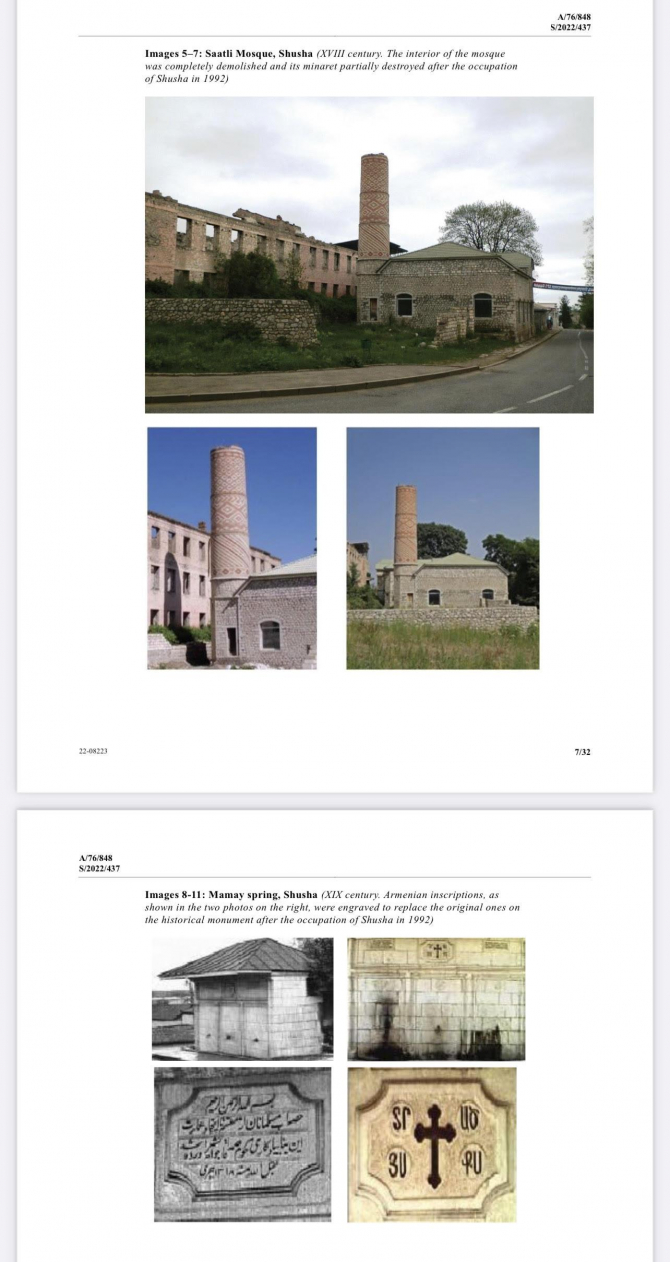This screenshot has width=670, height=1262.
Task: Select the close-up minaret photo with blue sky
Action: tap(232, 548)
